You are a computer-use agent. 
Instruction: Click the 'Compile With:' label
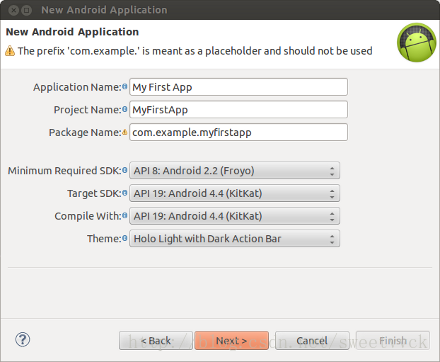tap(88, 216)
